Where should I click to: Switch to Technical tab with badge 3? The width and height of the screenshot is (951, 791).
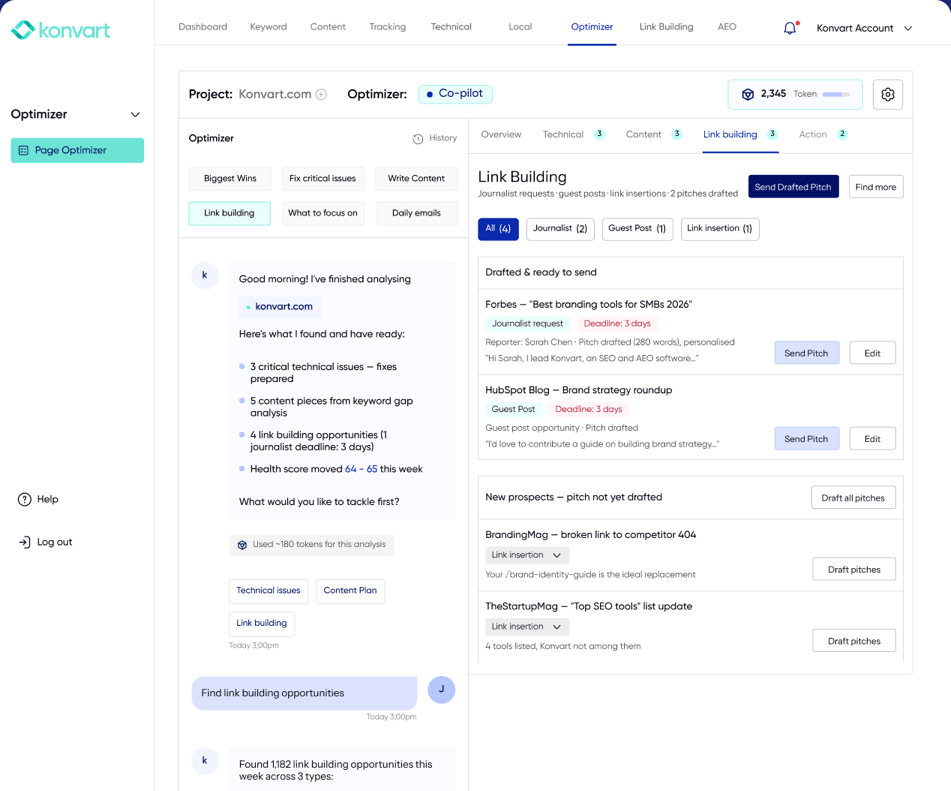coord(573,135)
